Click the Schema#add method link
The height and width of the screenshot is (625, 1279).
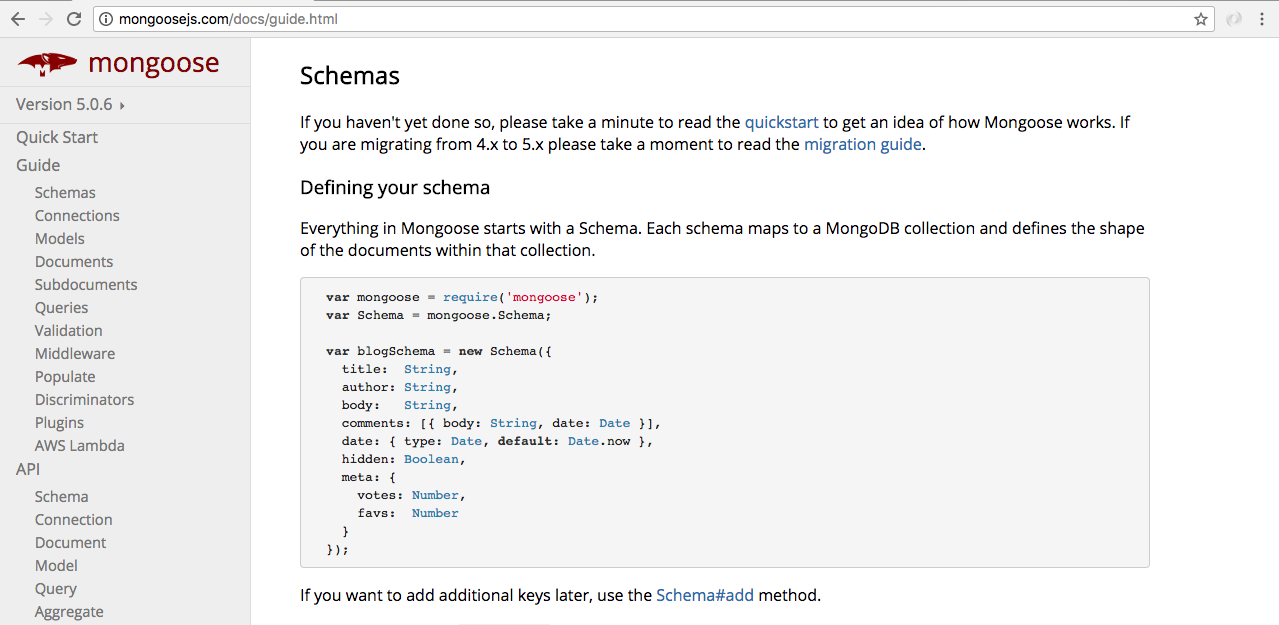(705, 595)
